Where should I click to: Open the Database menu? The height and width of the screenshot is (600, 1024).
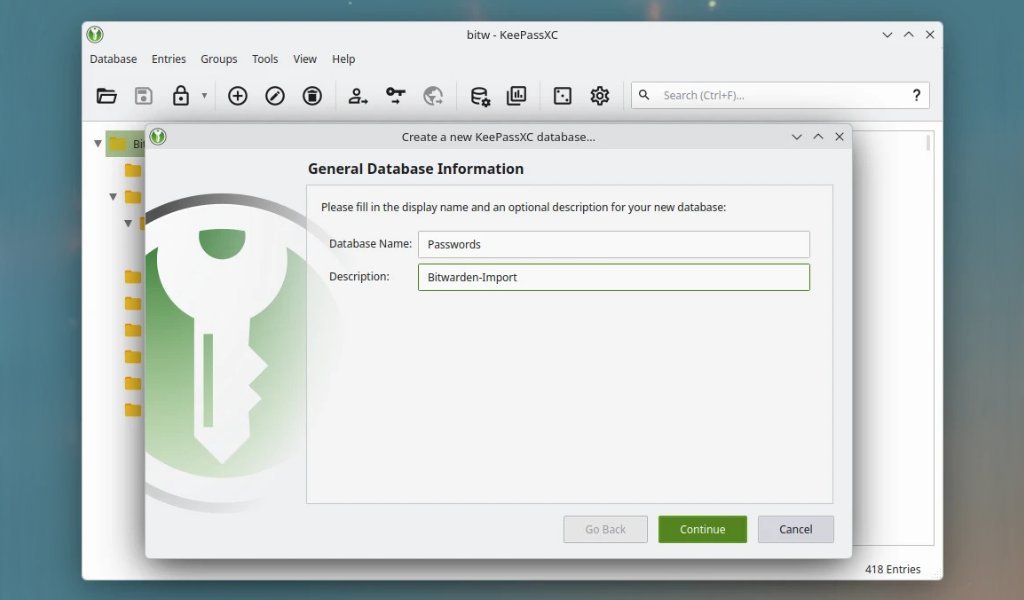coord(113,59)
